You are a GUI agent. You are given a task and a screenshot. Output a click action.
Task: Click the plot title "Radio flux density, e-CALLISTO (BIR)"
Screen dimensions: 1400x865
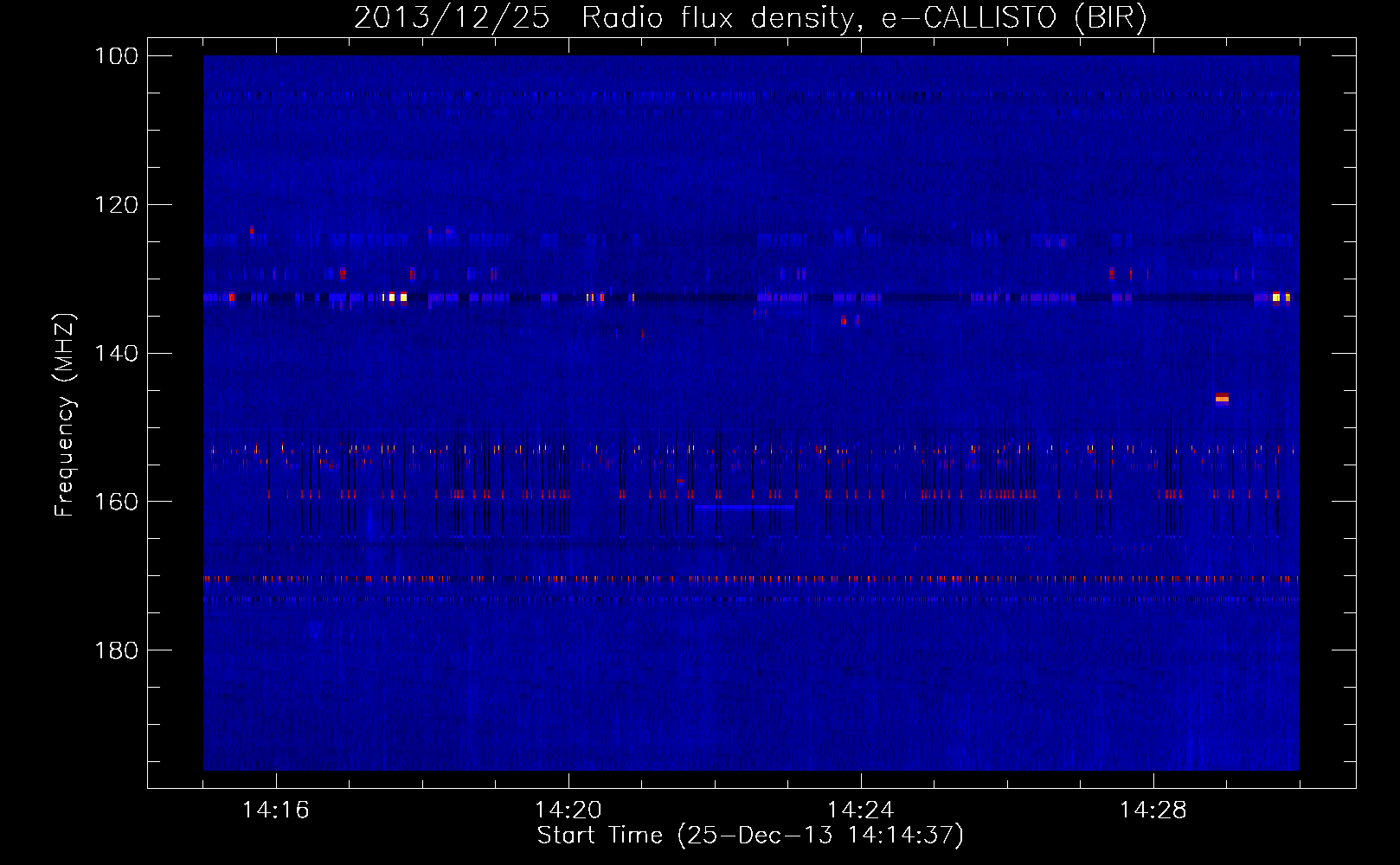(864, 18)
